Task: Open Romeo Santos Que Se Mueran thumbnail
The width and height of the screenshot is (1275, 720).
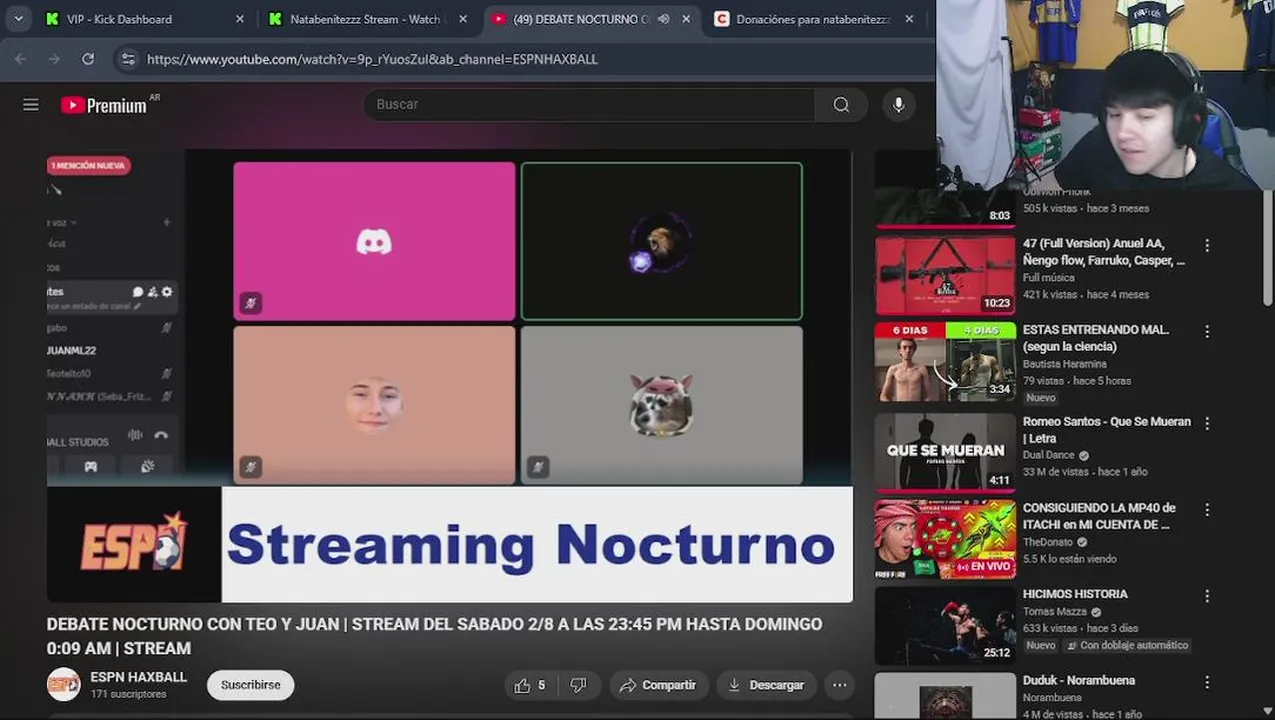Action: [x=945, y=452]
